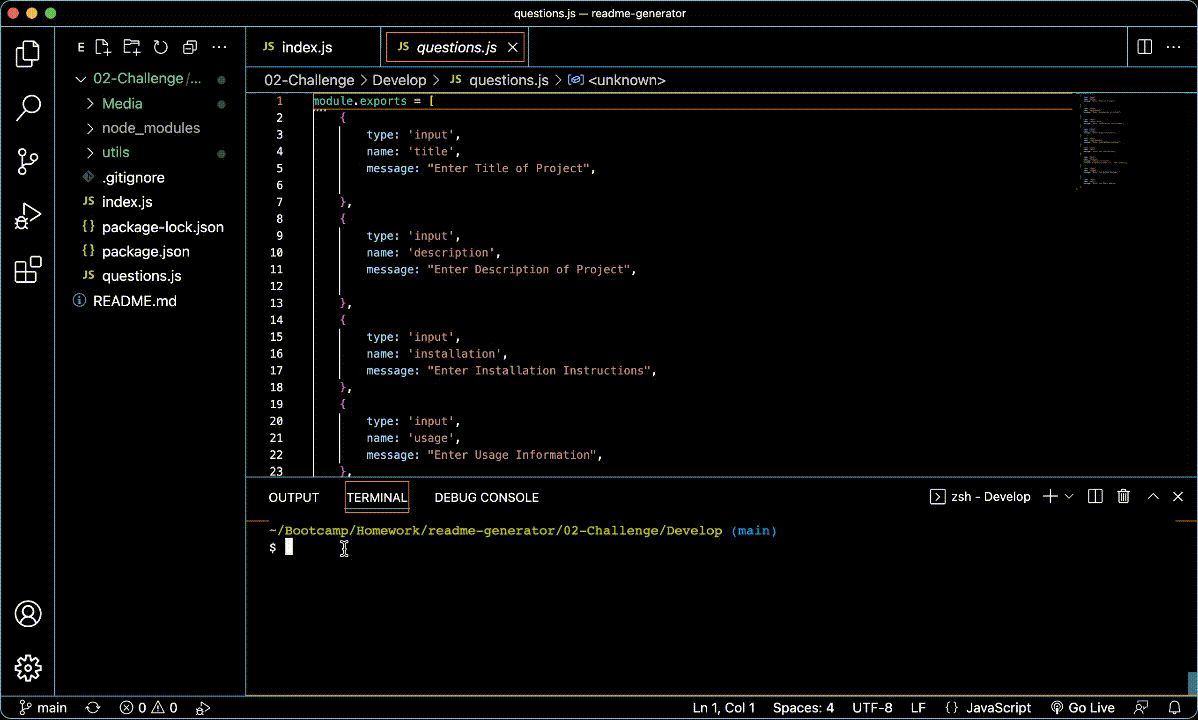Select the TERMINAL panel tab
Image resolution: width=1198 pixels, height=720 pixels.
click(x=377, y=498)
